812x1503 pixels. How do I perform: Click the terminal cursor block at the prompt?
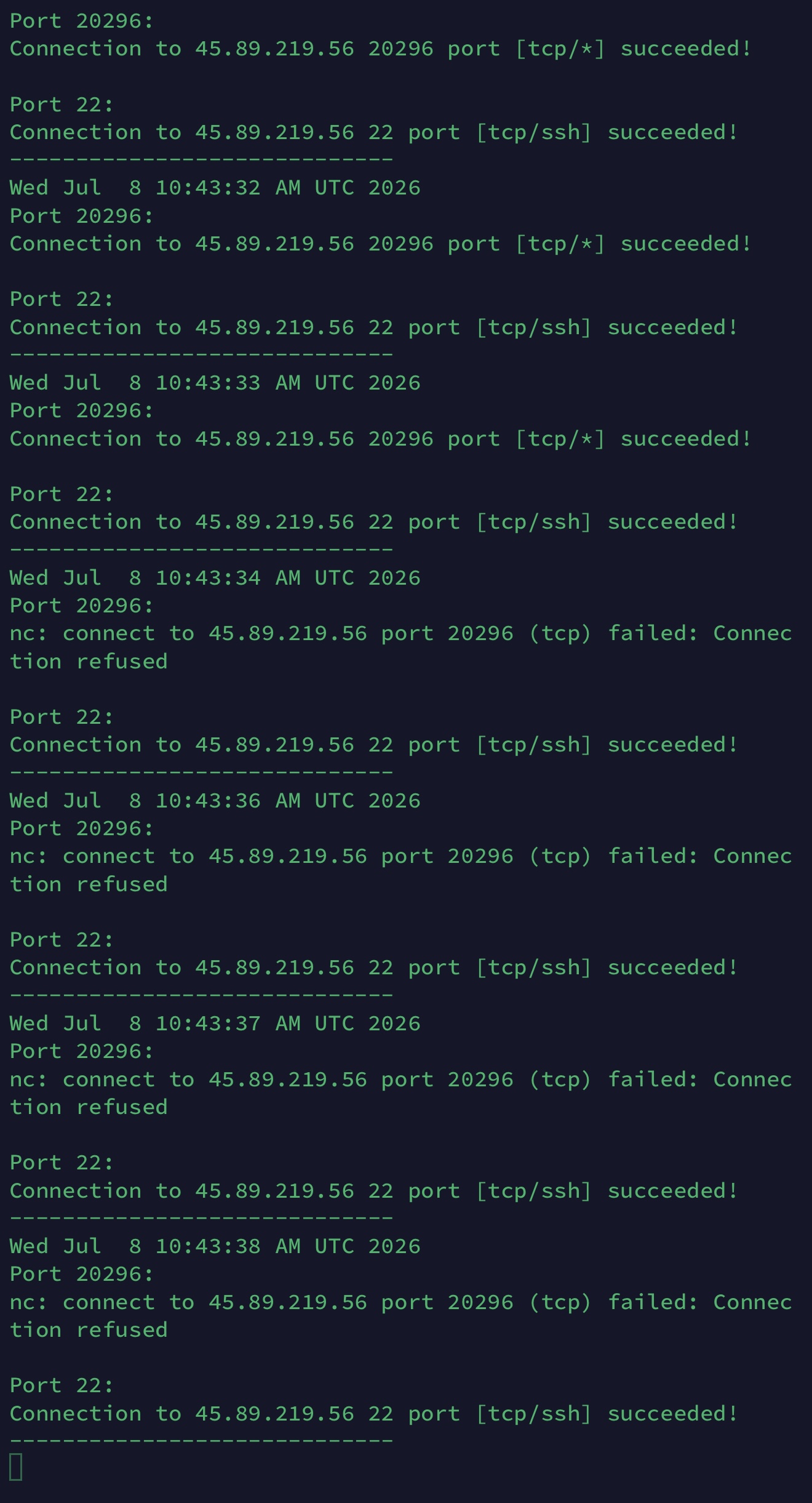(x=16, y=1467)
